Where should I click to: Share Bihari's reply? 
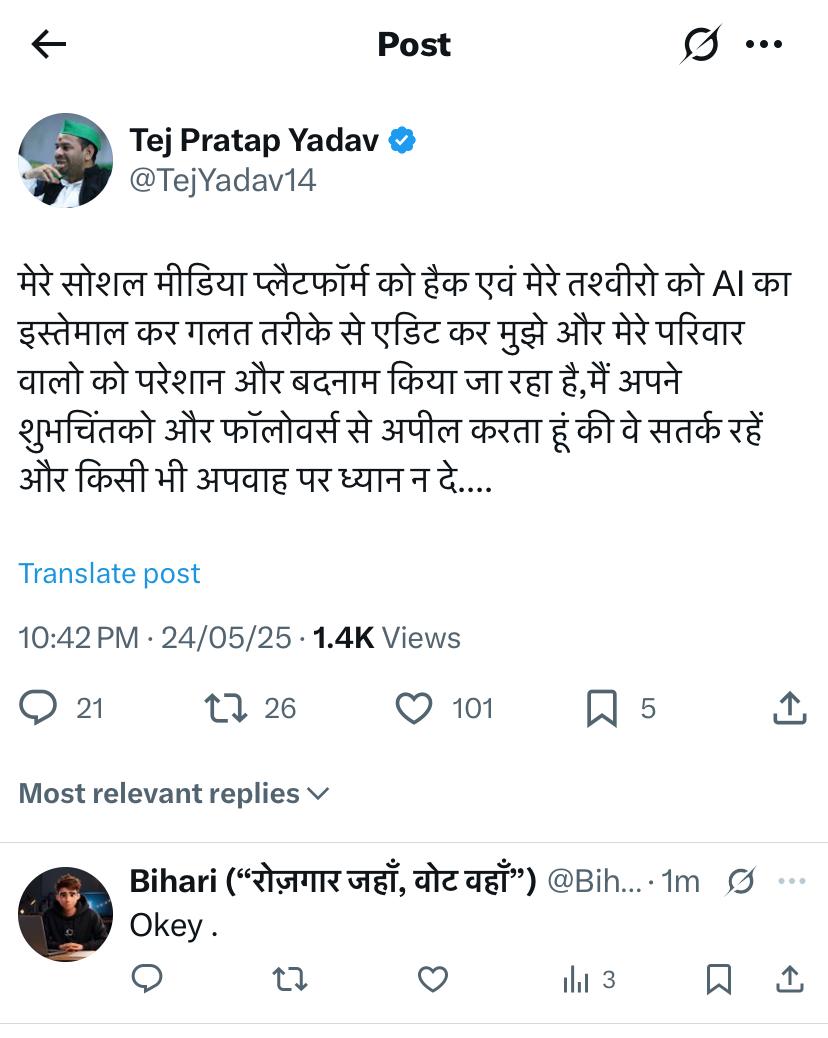789,980
